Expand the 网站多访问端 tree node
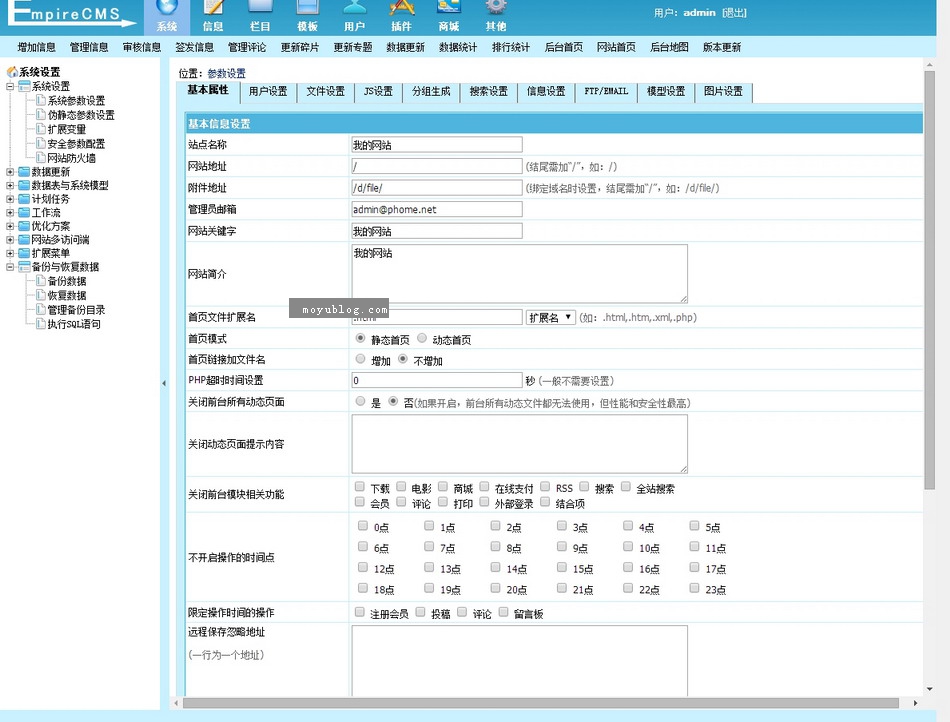 coord(10,240)
